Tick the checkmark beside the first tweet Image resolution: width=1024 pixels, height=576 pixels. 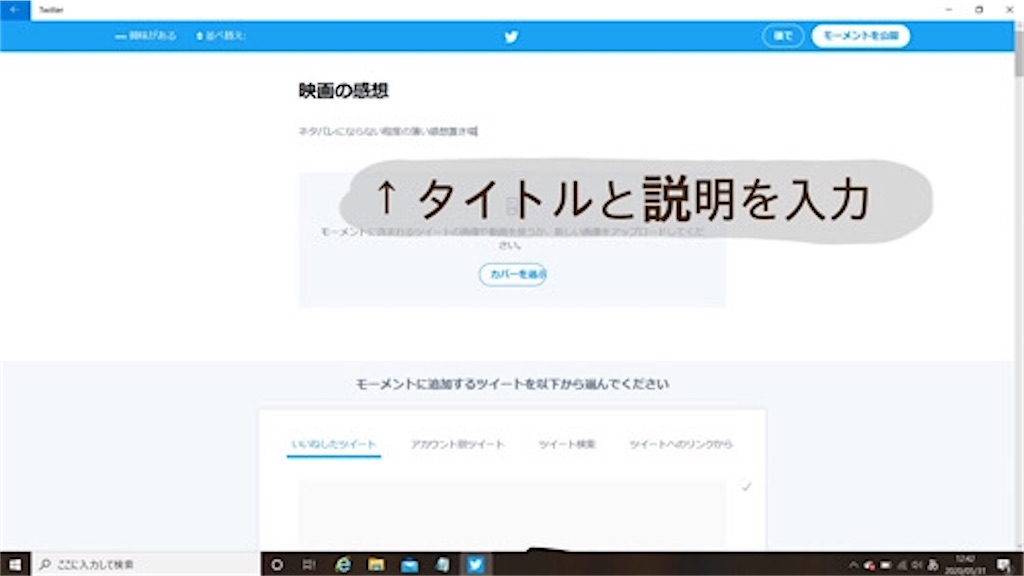746,487
